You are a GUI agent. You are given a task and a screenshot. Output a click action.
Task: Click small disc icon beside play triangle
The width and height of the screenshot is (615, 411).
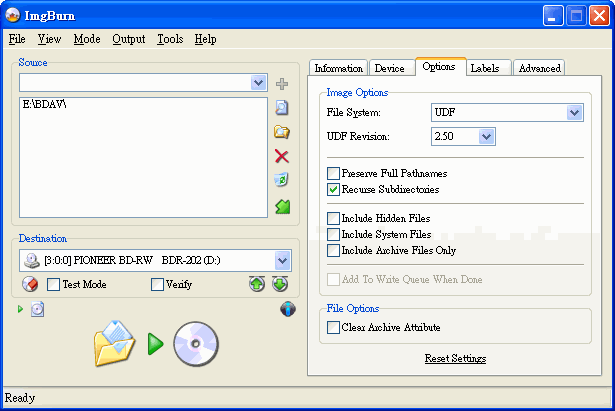pyautogui.click(x=37, y=309)
